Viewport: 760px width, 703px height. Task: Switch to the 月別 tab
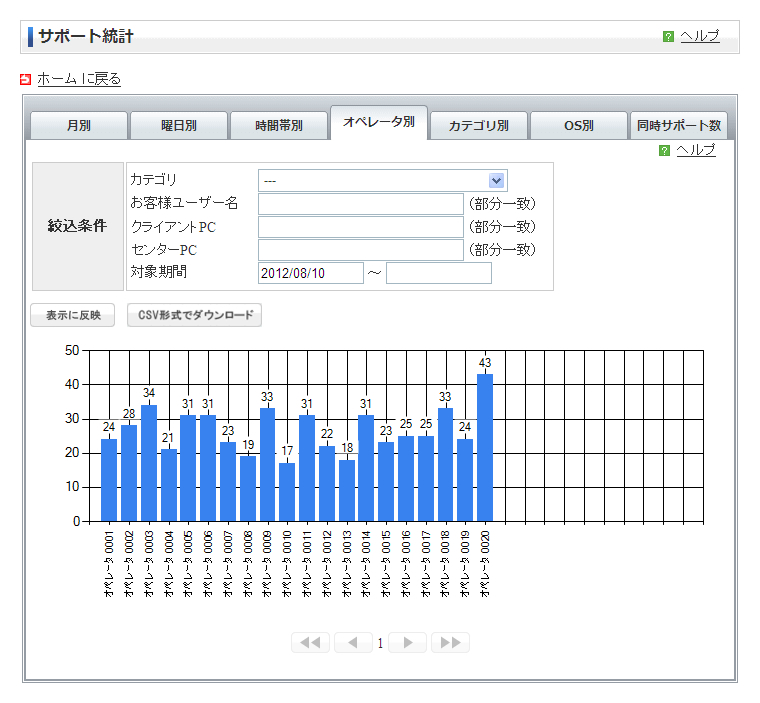click(79, 126)
